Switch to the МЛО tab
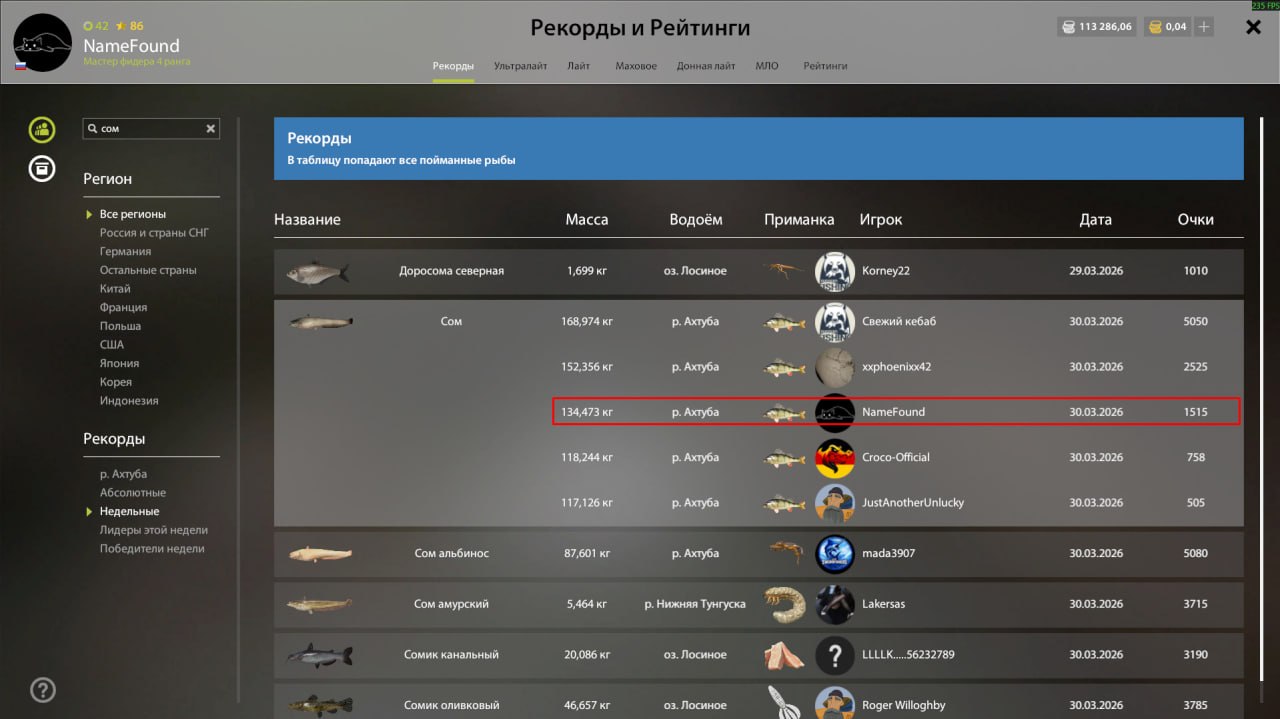Image resolution: width=1280 pixels, height=719 pixels. click(767, 66)
